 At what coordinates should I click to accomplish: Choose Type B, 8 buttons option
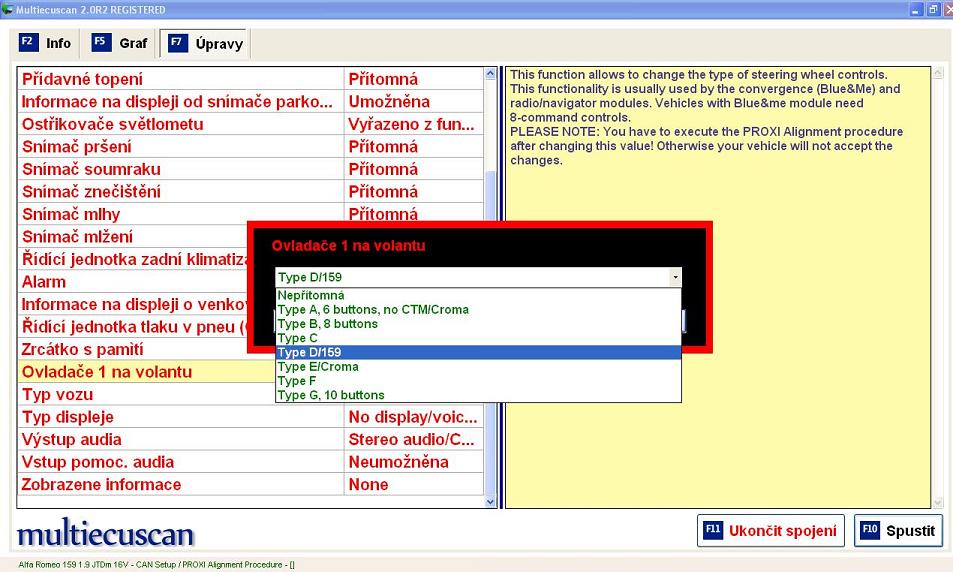click(478, 324)
